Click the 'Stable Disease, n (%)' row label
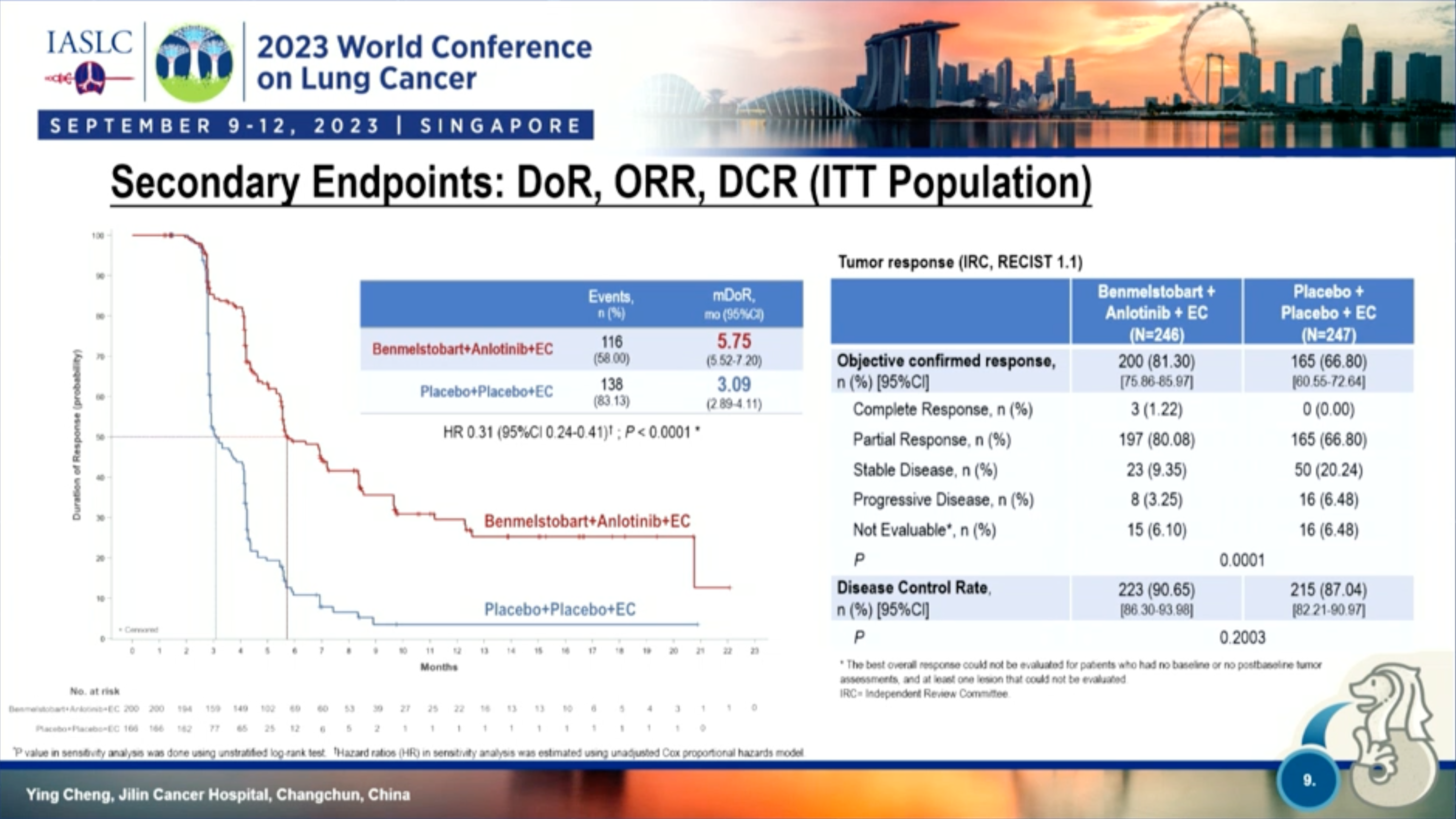The height and width of the screenshot is (819, 1456). click(925, 470)
